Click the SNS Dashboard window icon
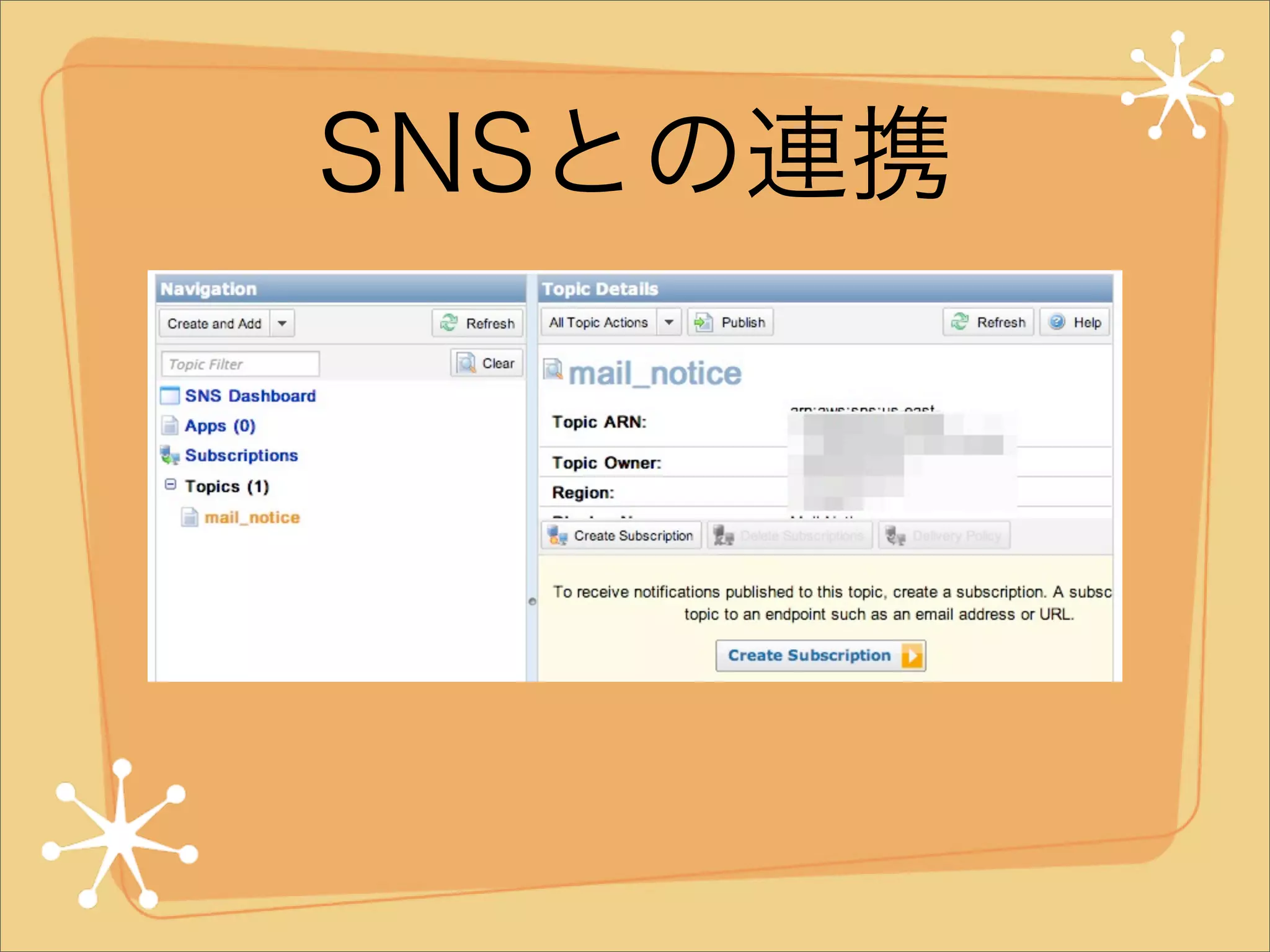The height and width of the screenshot is (952, 1270). tap(170, 395)
